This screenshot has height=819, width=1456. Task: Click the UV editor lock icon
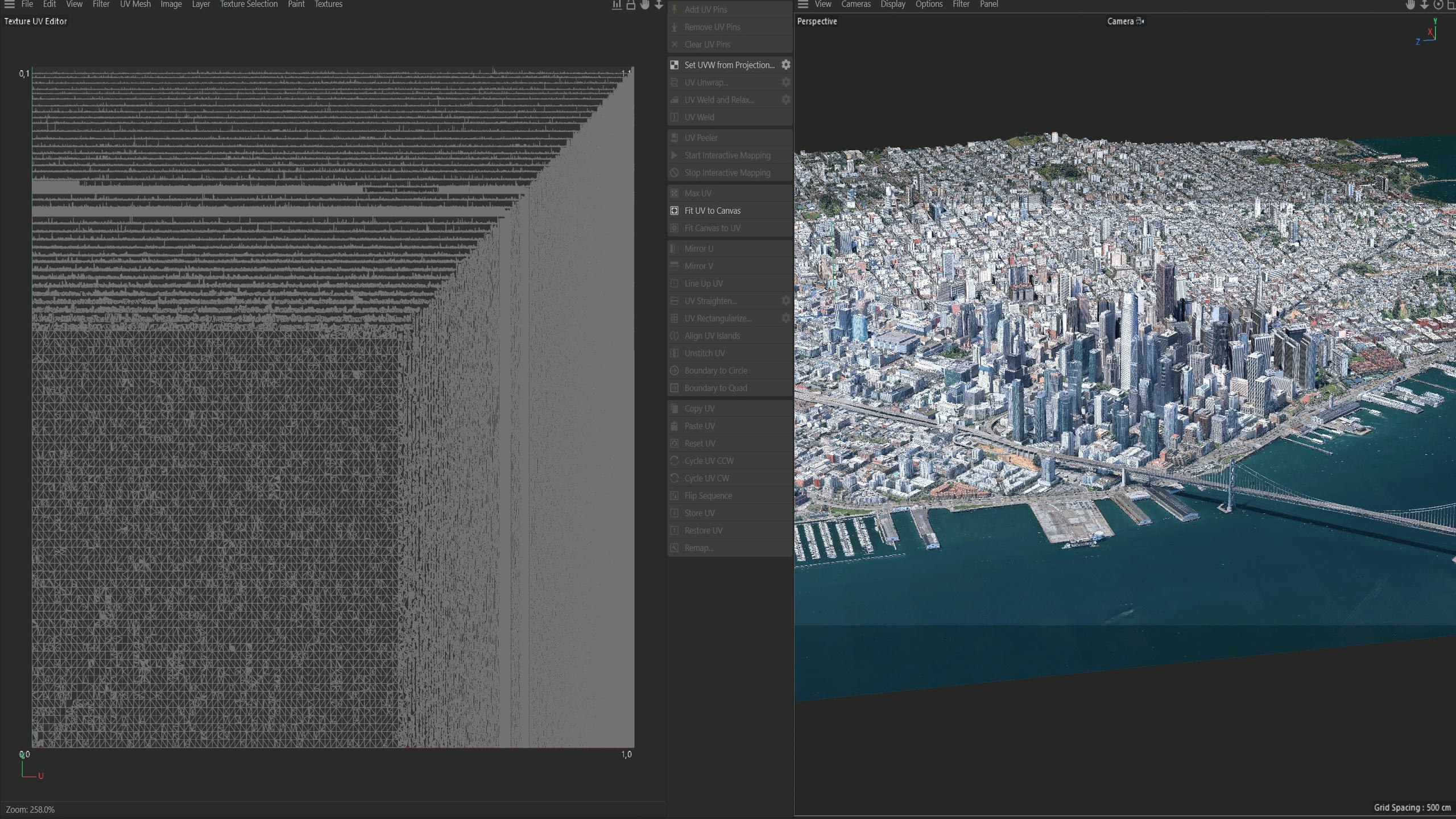(x=631, y=5)
